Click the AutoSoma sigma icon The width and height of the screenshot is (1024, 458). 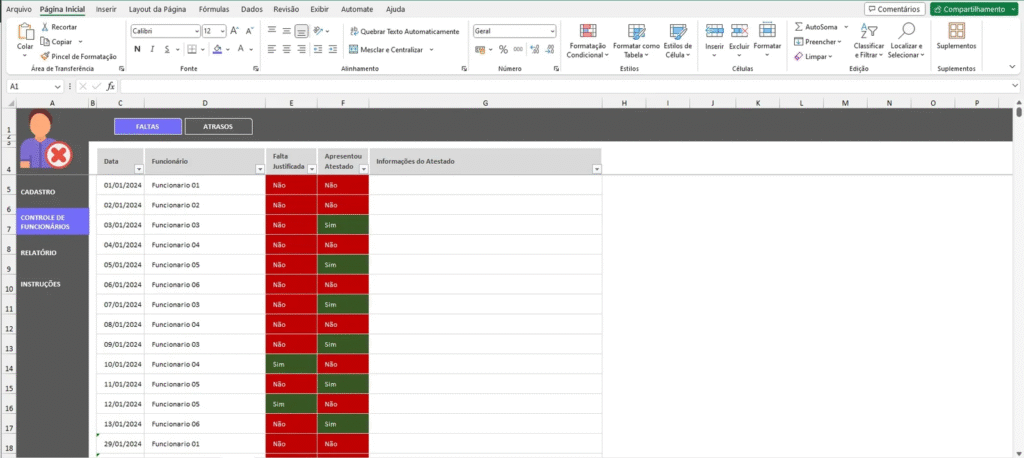click(x=799, y=27)
